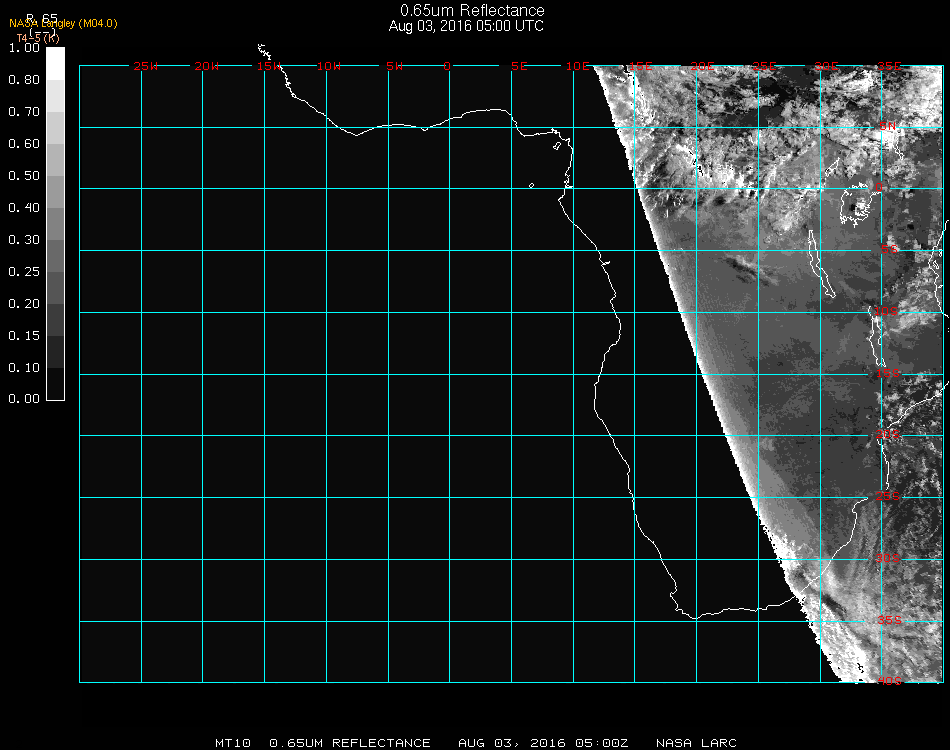Click the 0.25 colorbar scale value
Image resolution: width=950 pixels, height=750 pixels.
tap(24, 271)
